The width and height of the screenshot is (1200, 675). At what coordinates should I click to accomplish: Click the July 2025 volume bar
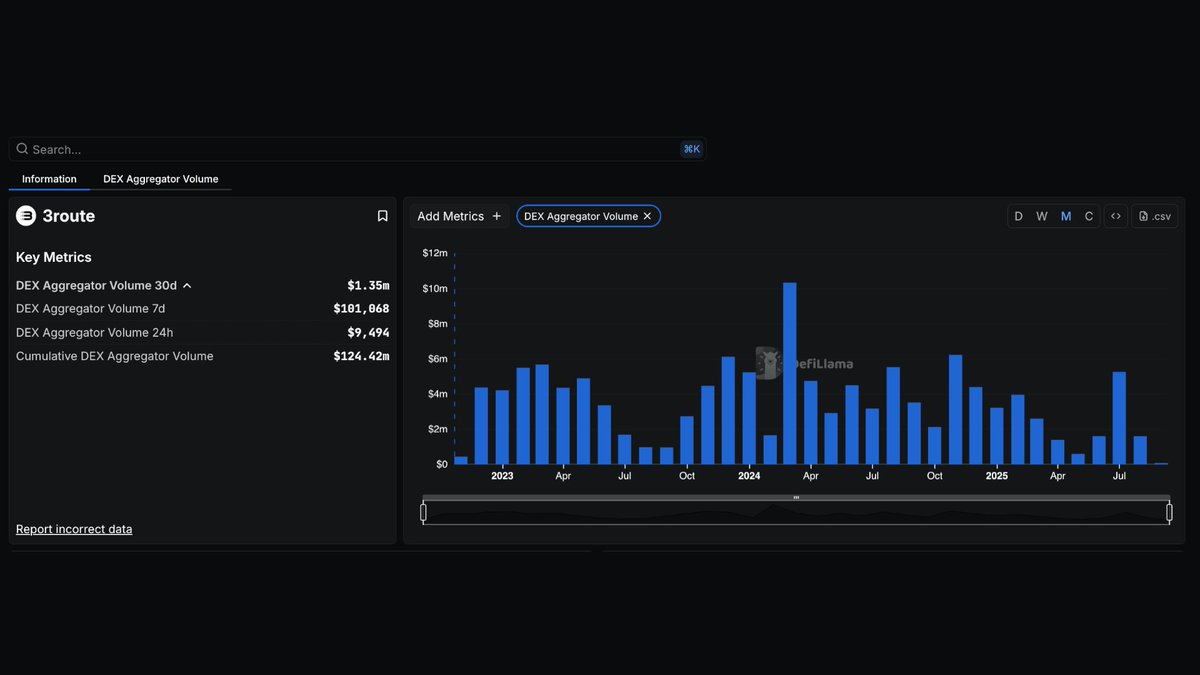pos(1119,418)
